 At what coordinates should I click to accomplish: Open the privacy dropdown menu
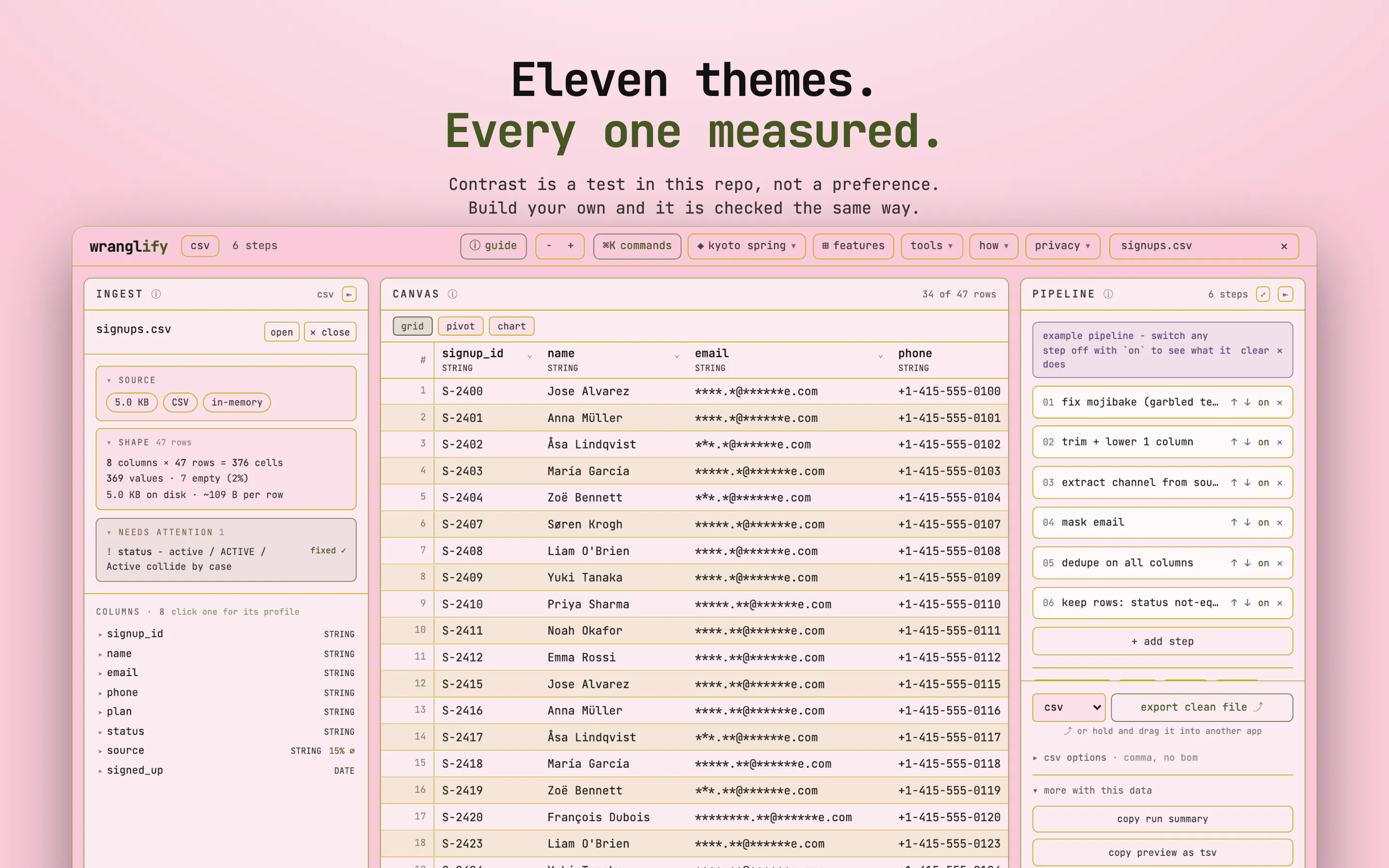[x=1062, y=246]
